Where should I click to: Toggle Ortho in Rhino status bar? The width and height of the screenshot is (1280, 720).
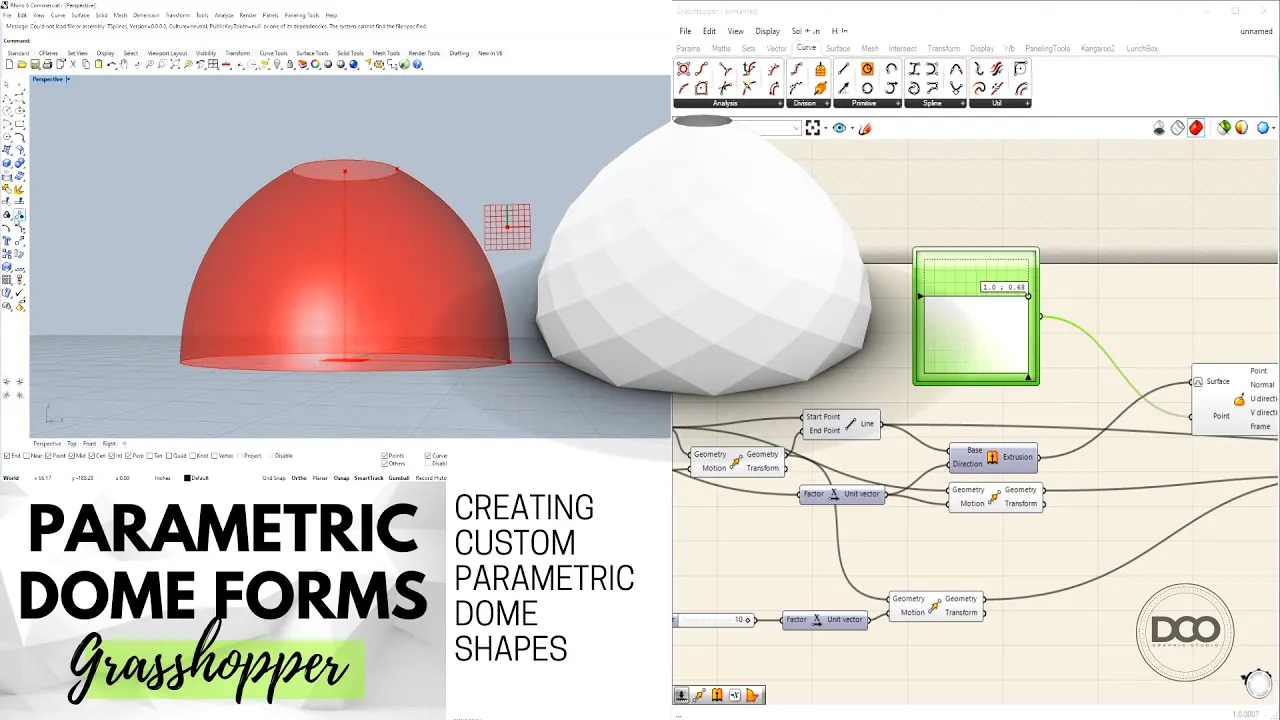(x=299, y=478)
